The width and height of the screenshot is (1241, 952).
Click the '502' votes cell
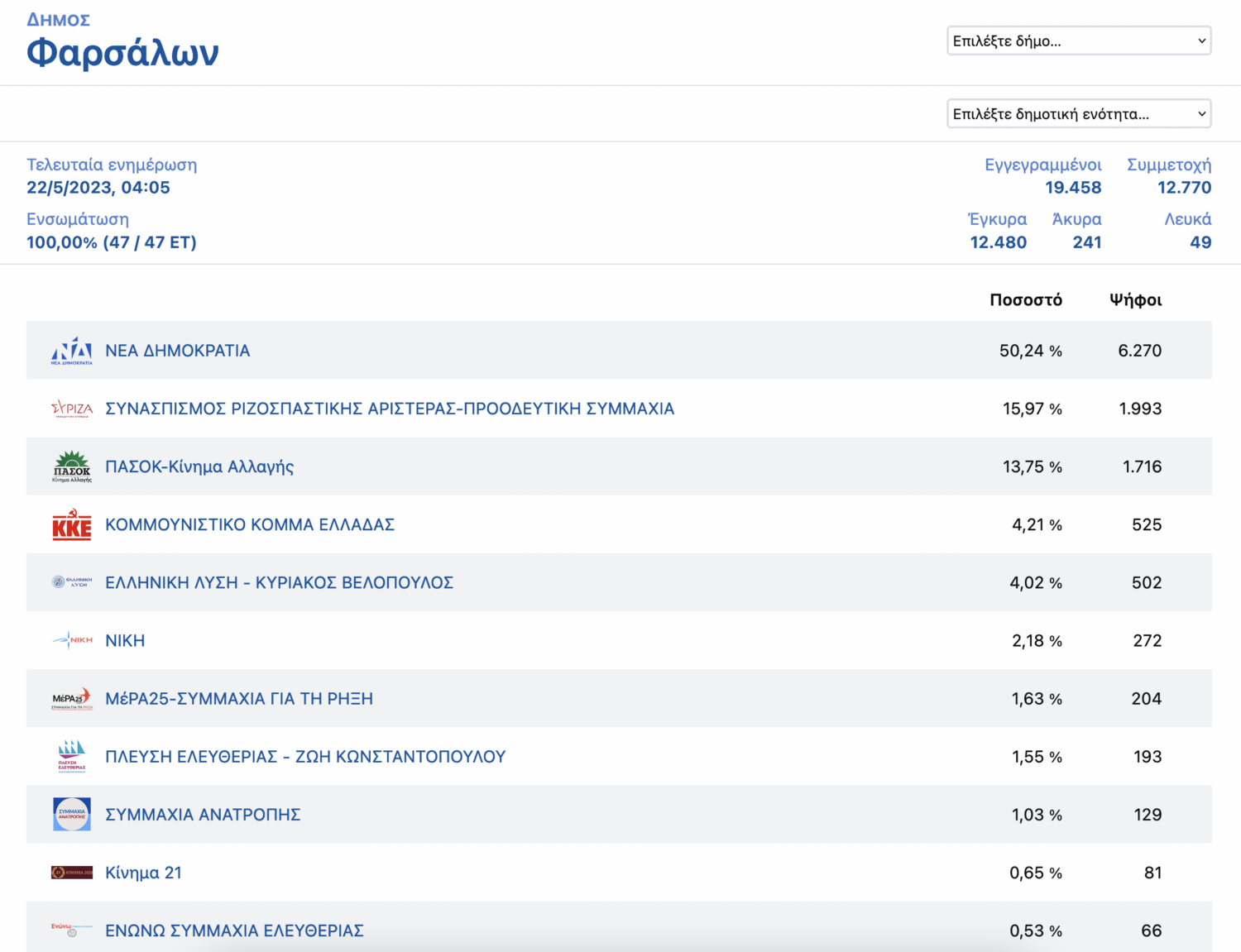point(1147,582)
